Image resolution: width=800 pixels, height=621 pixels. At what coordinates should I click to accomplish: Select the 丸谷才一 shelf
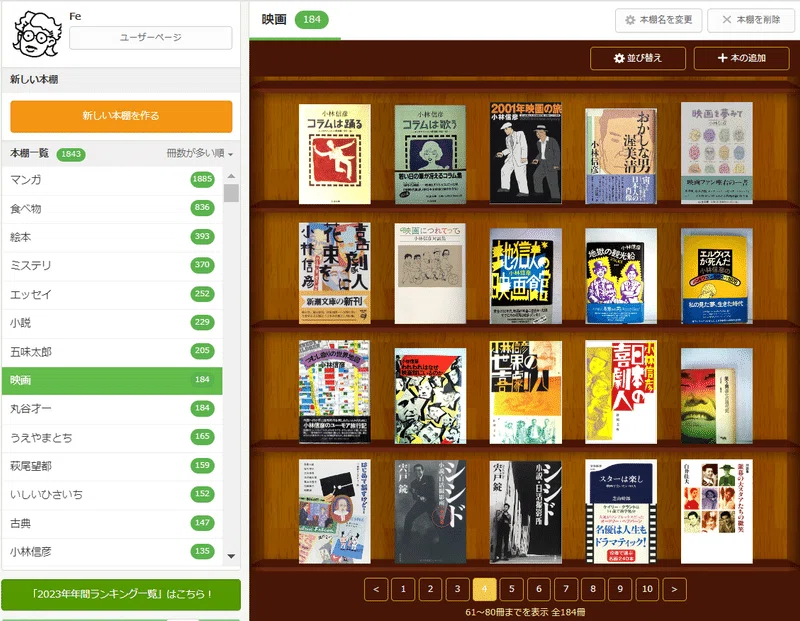112,409
